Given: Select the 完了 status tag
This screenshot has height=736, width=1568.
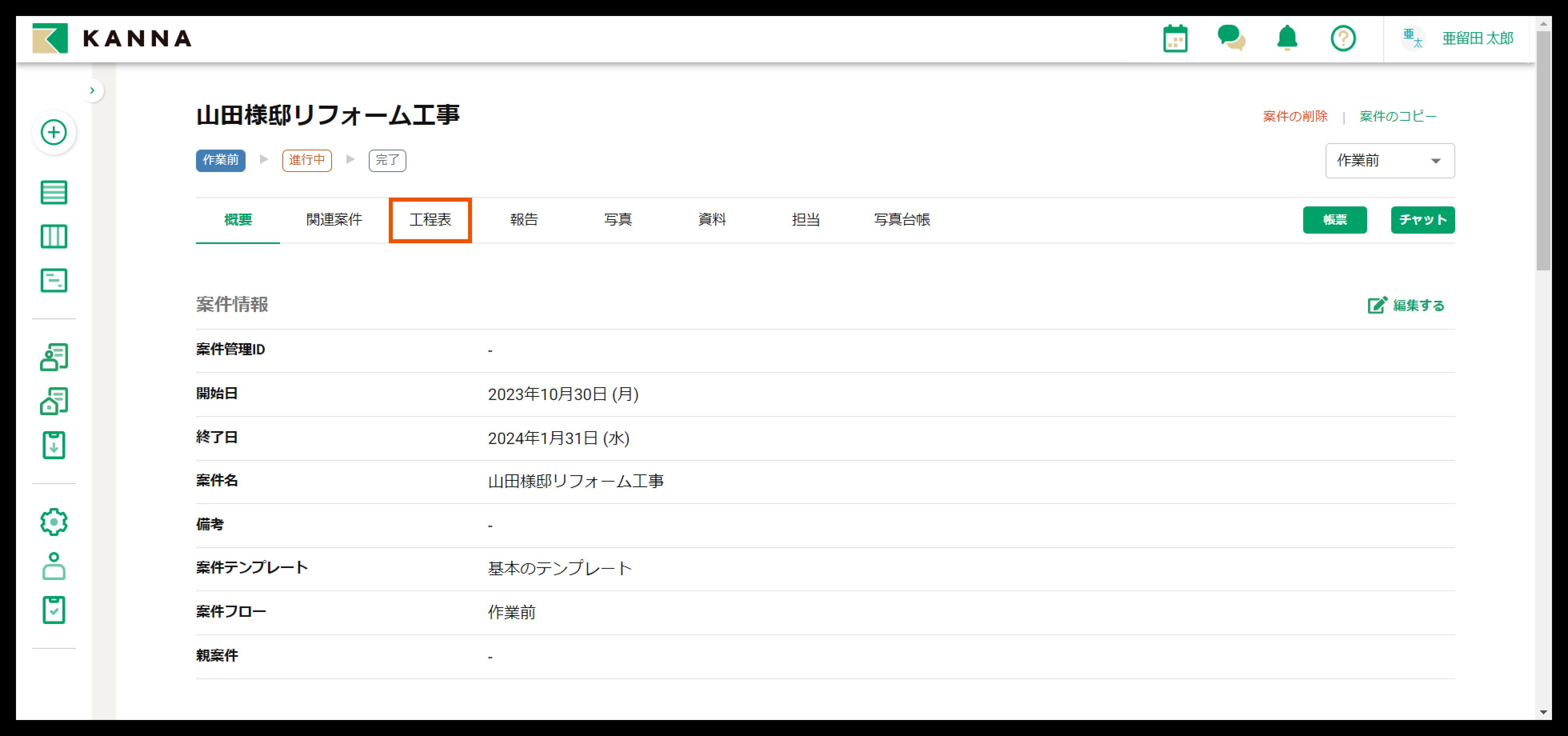Looking at the screenshot, I should click(387, 160).
